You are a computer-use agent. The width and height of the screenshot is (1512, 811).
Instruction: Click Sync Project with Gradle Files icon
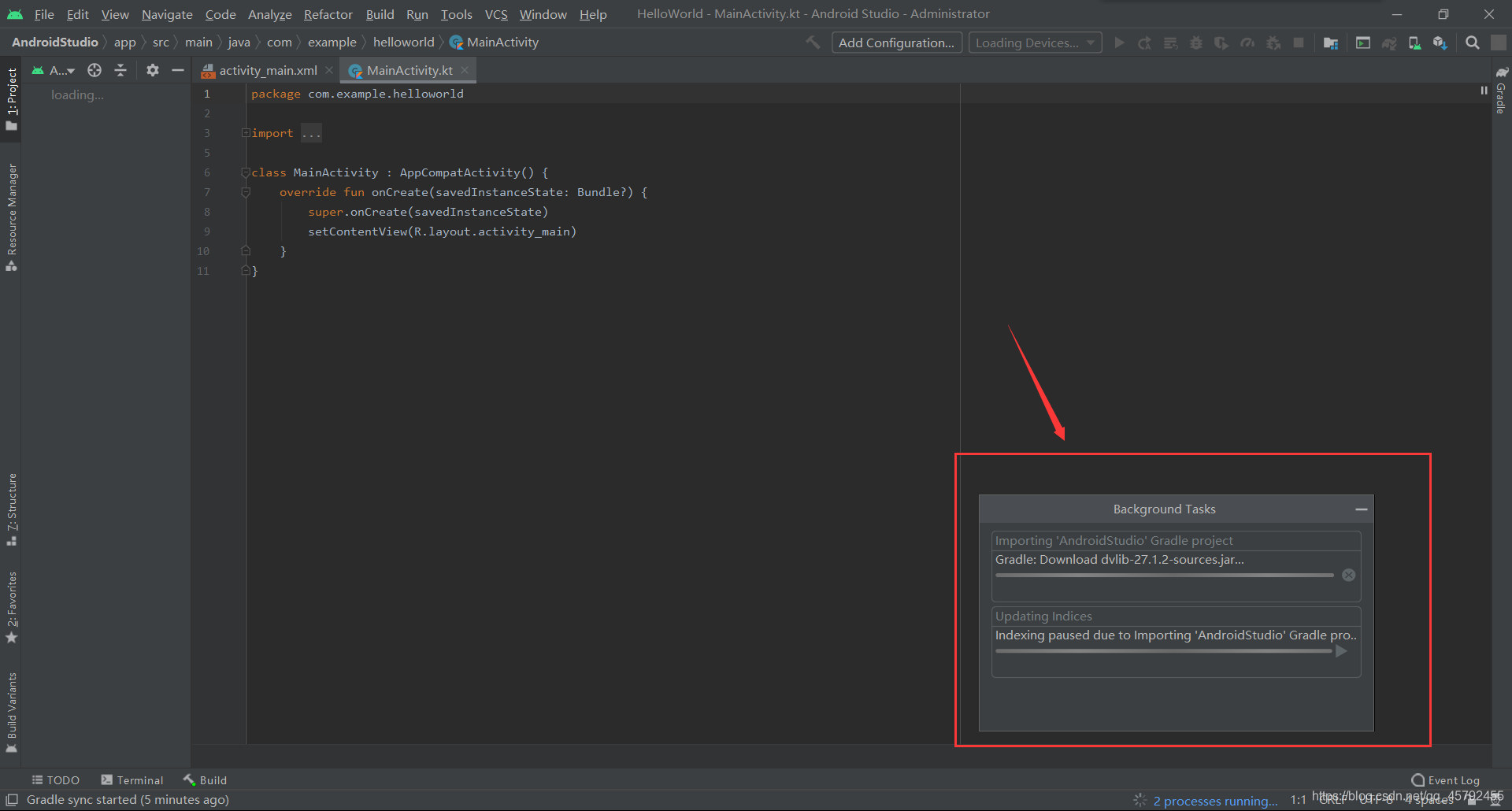1389,43
